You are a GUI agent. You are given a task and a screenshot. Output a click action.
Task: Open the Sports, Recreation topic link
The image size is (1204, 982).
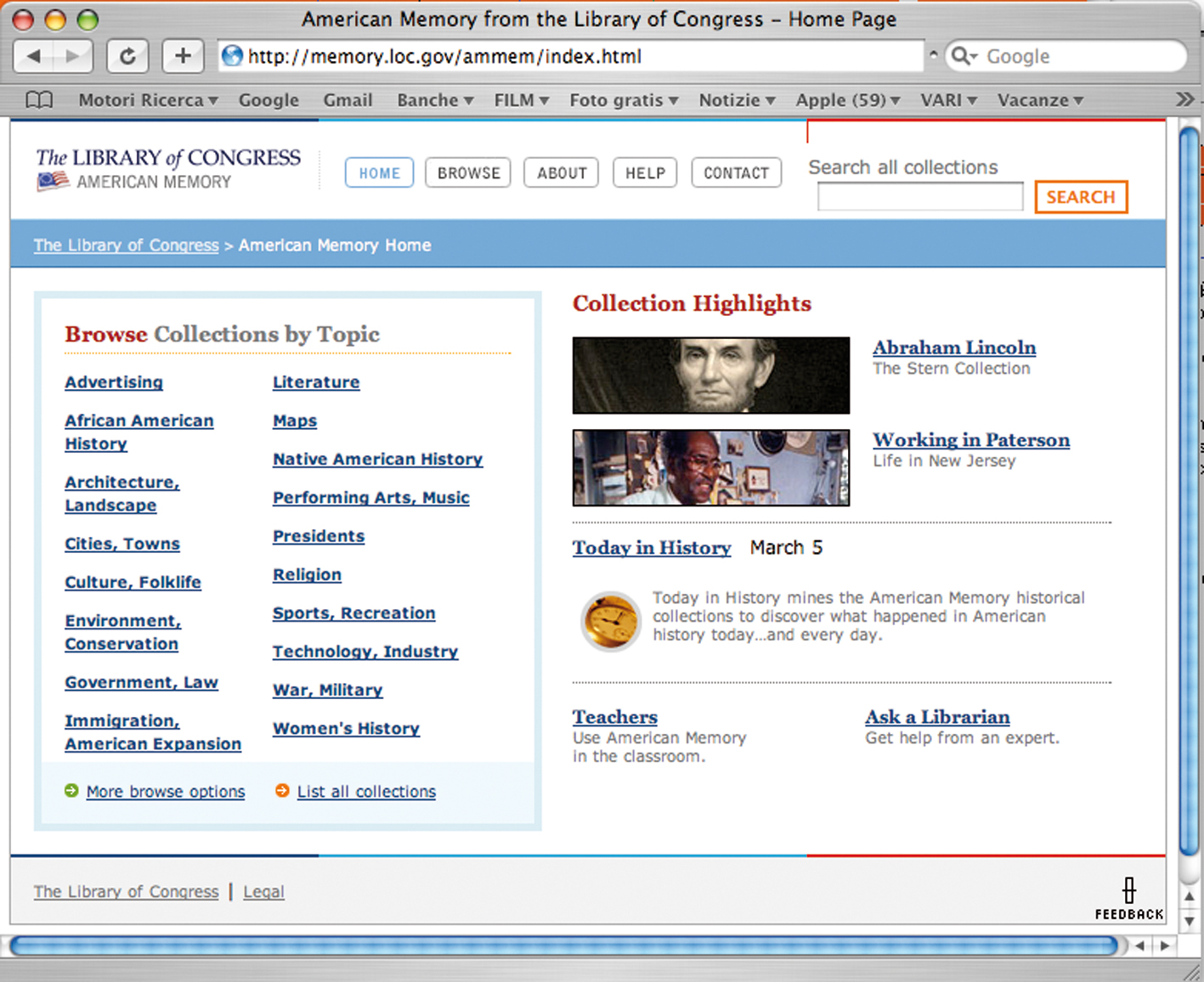tap(353, 613)
